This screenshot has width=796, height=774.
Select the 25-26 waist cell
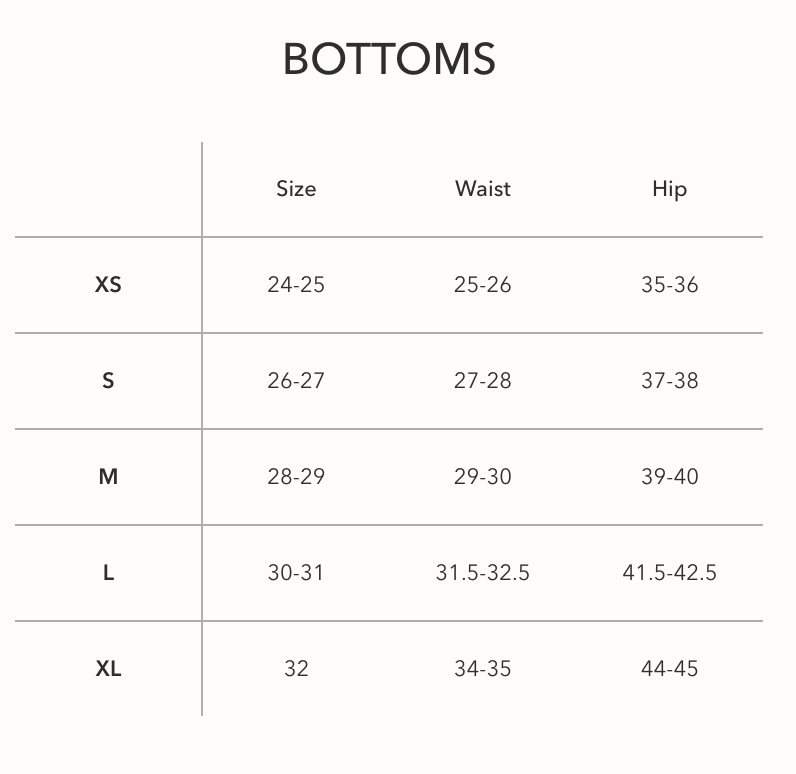[483, 284]
